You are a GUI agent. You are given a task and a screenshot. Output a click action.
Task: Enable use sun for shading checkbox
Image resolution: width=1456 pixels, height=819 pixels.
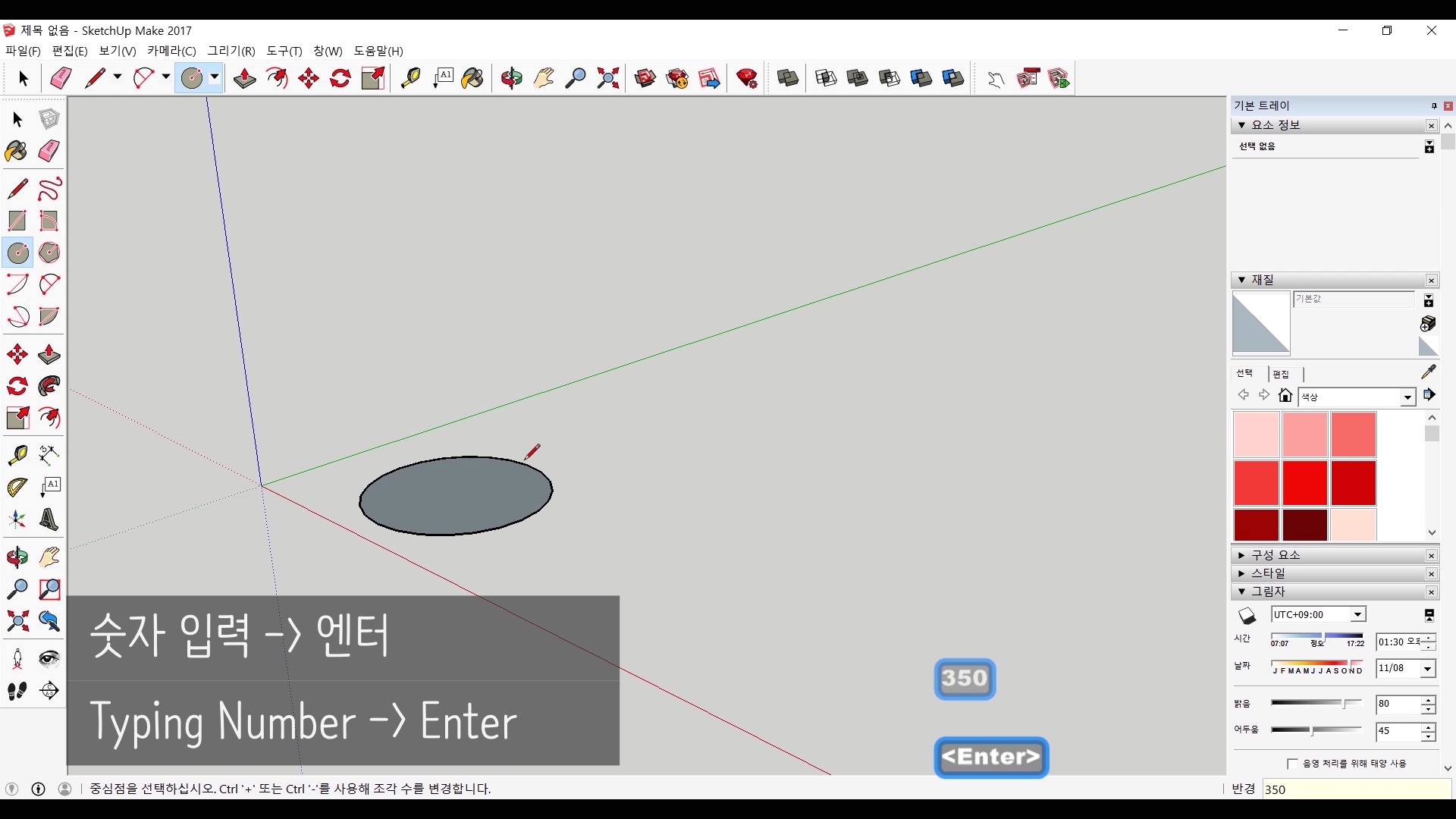[x=1293, y=764]
